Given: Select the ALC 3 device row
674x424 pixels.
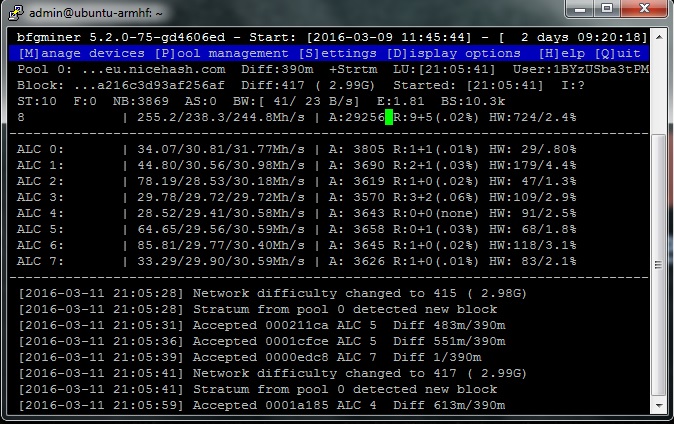Looking at the screenshot, I should tap(300, 198).
